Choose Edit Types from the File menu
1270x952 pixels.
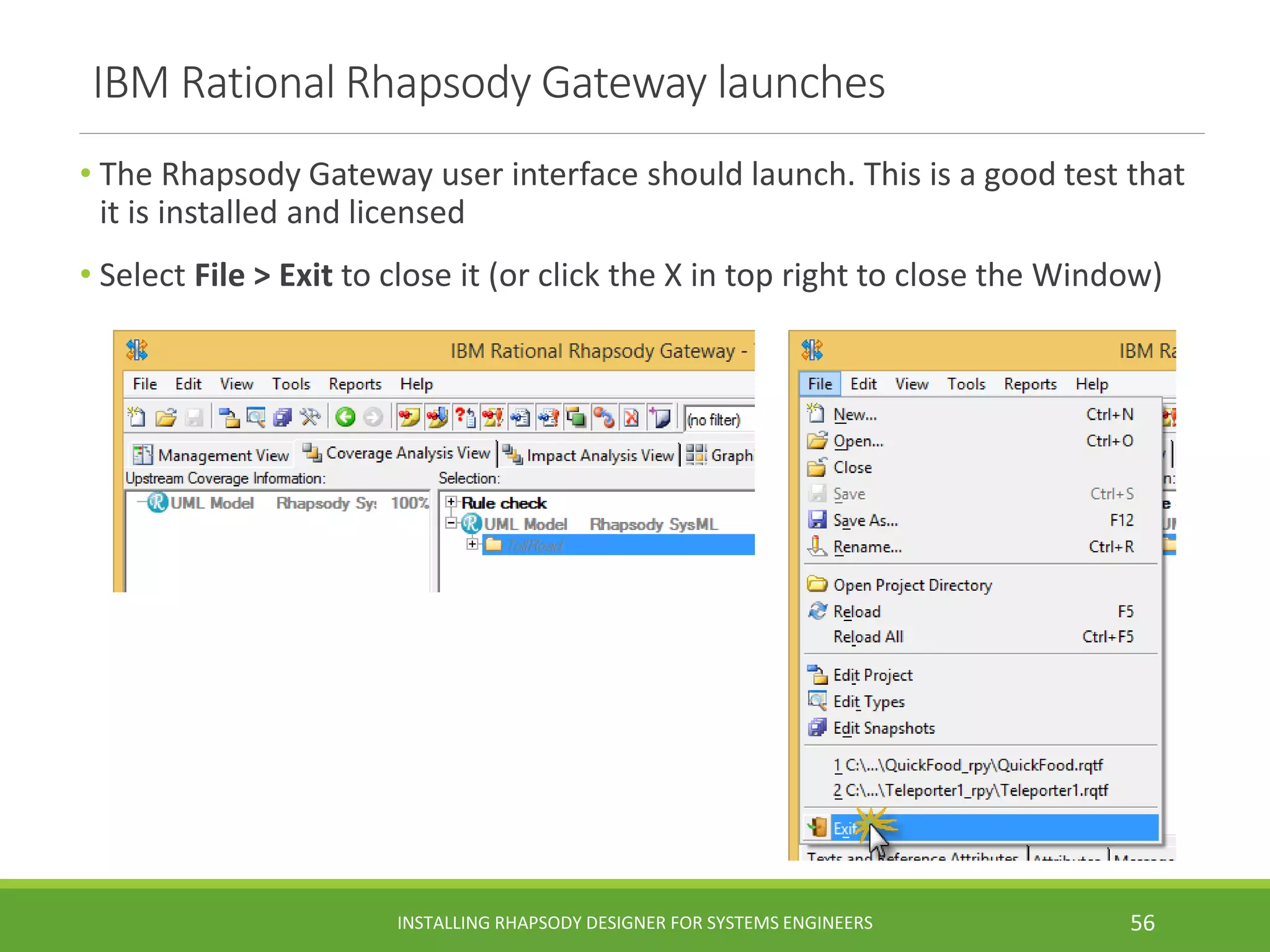[x=980, y=702]
